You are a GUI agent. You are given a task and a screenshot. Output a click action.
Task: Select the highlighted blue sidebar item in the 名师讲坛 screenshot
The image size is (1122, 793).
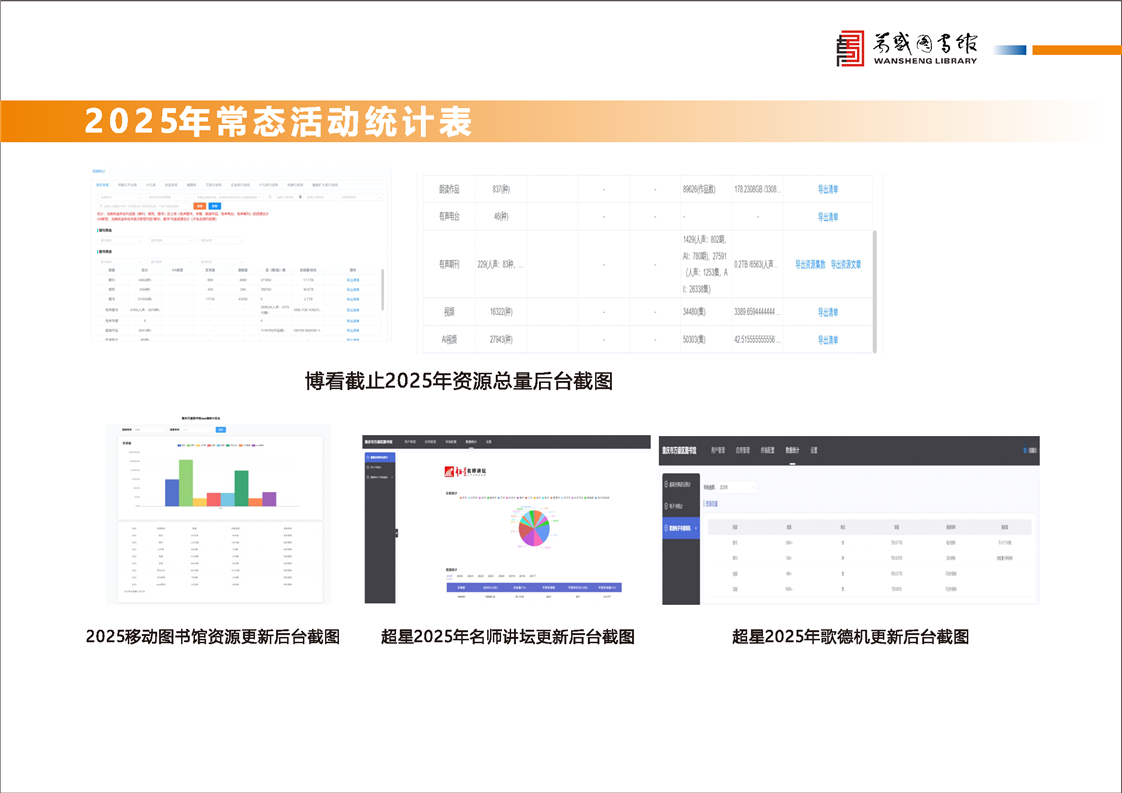click(380, 457)
